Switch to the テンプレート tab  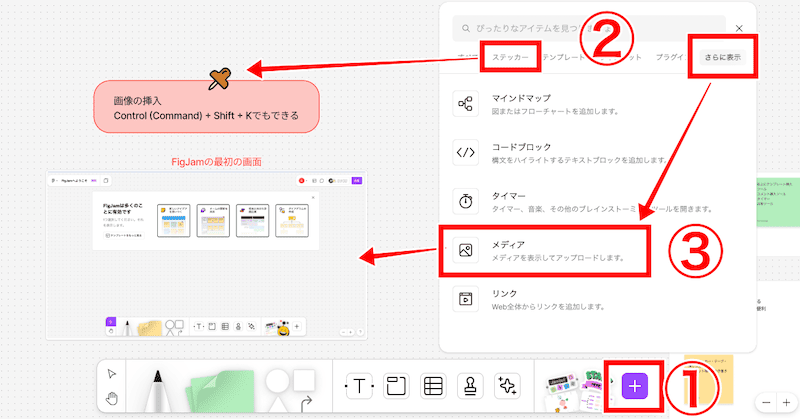[566, 59]
